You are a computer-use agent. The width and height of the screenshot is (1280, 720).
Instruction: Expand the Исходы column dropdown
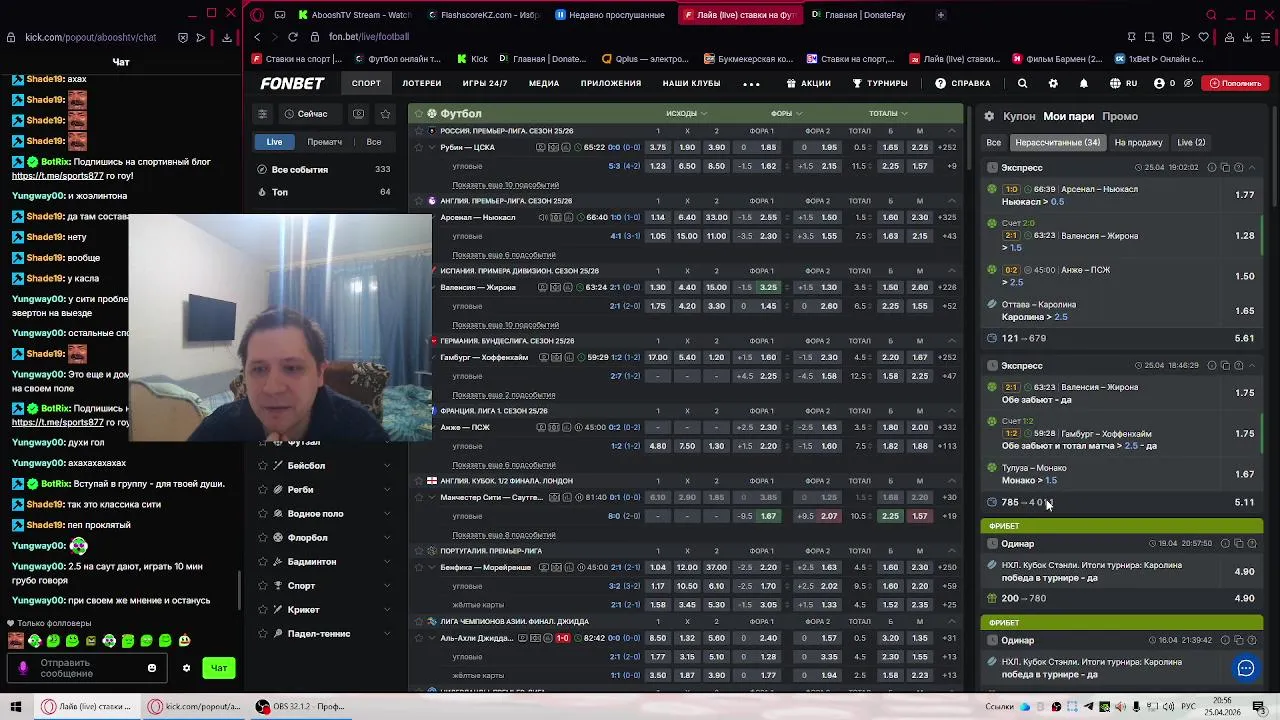[686, 114]
